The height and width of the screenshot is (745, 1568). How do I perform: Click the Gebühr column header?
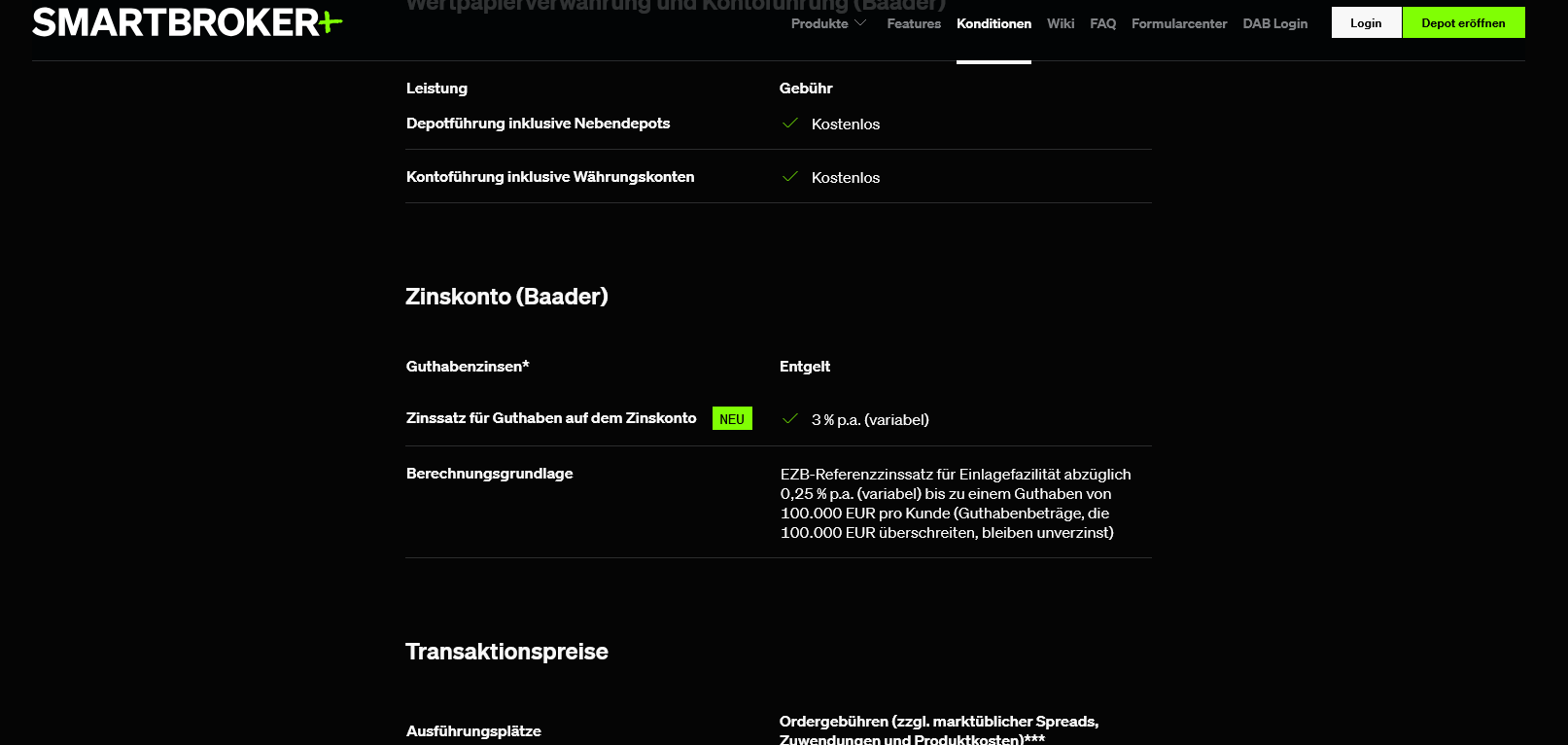pos(806,88)
